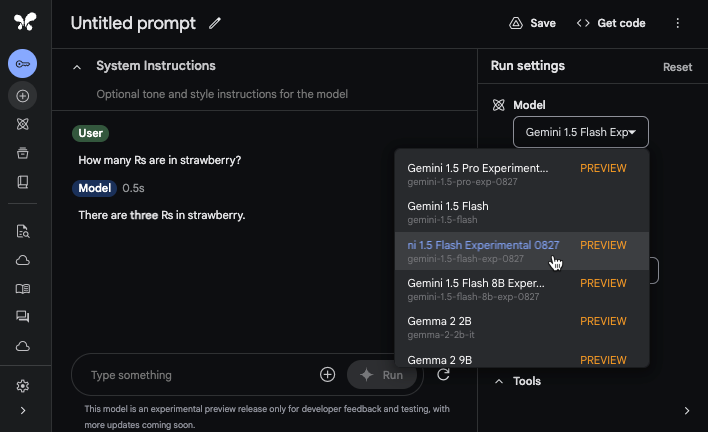Click the Reset run settings link
The height and width of the screenshot is (432, 708).
point(677,67)
